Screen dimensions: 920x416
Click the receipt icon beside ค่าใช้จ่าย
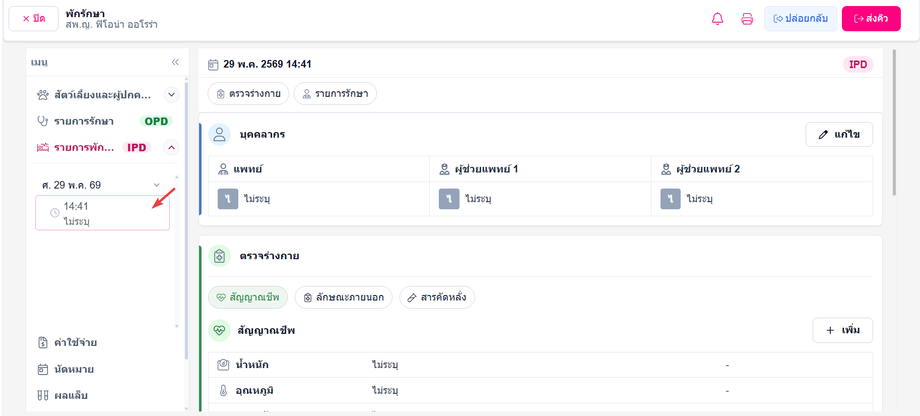pyautogui.click(x=42, y=343)
